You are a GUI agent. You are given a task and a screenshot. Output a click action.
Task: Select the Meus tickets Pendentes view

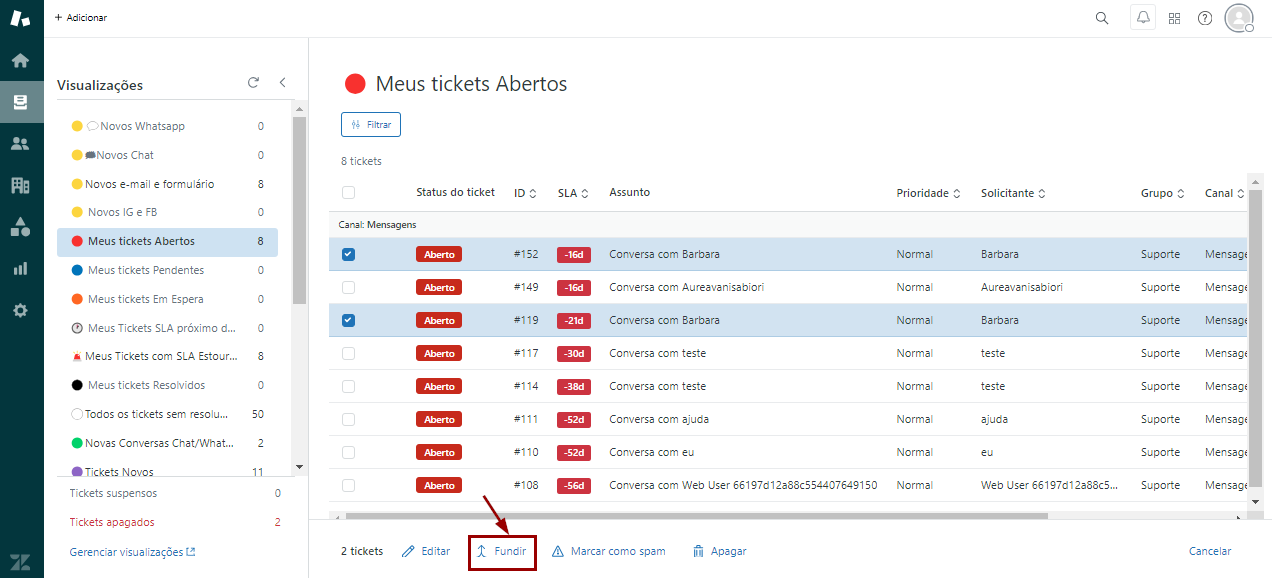146,270
